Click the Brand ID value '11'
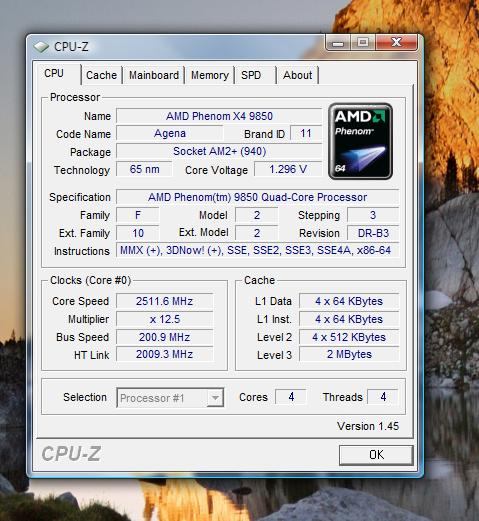479x521 pixels. (x=306, y=133)
